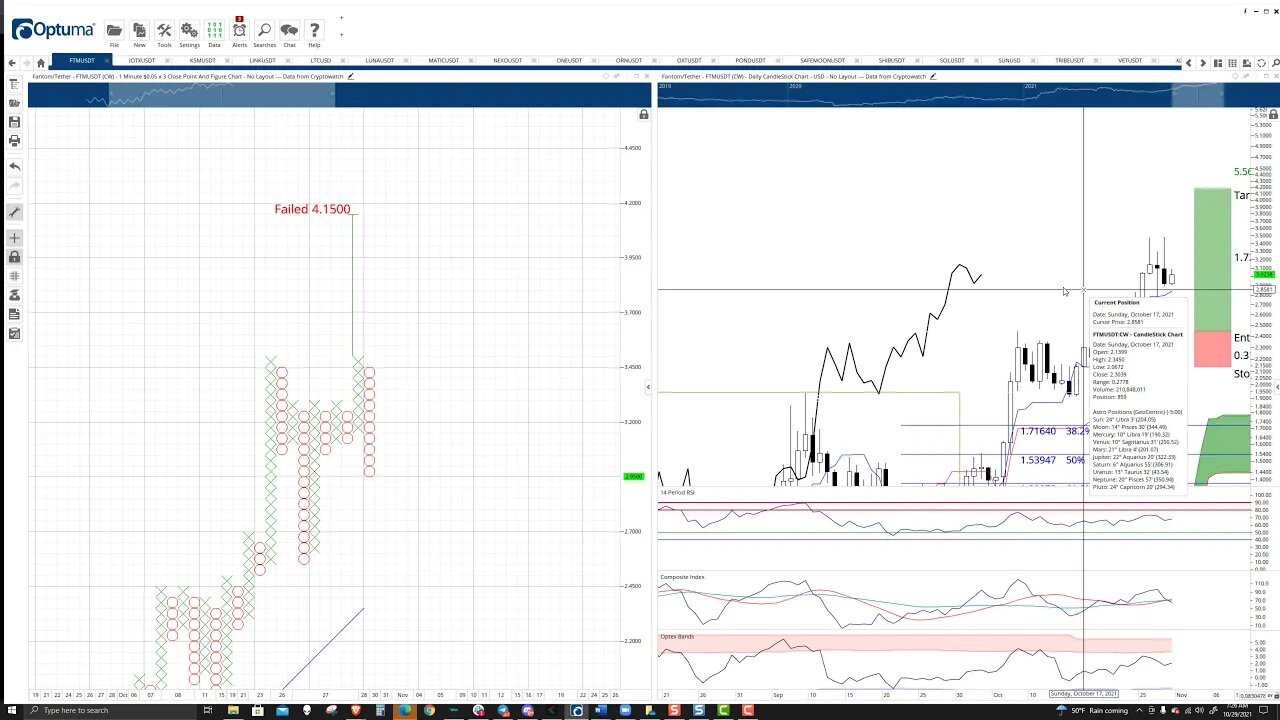Viewport: 1280px width, 720px height.
Task: Open the Chat bubbles icon
Action: click(289, 31)
